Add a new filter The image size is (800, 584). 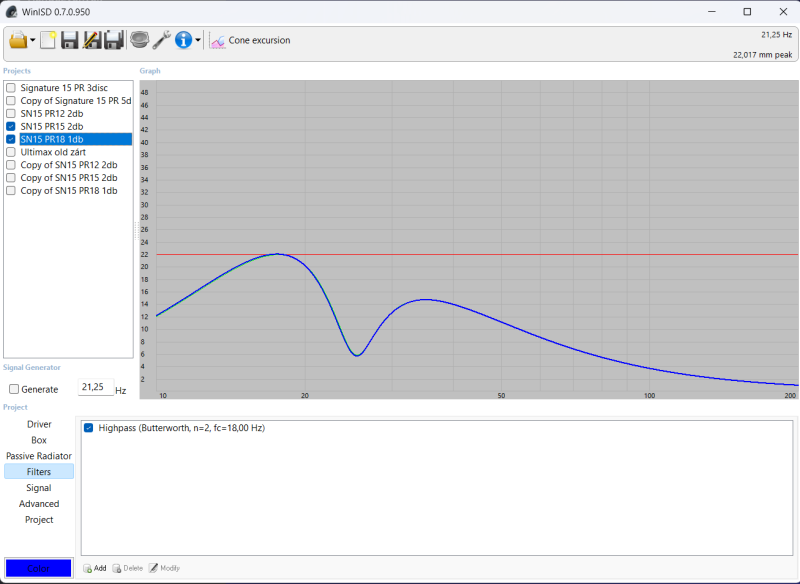pyautogui.click(x=95, y=568)
